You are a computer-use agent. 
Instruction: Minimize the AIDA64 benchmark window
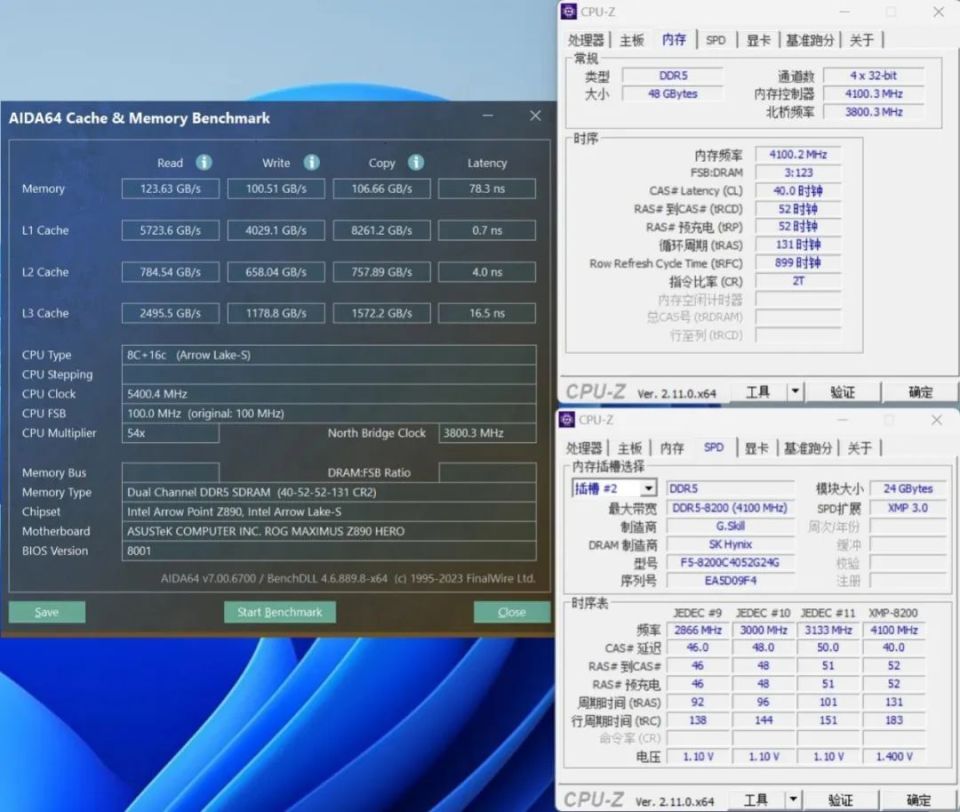pos(488,116)
